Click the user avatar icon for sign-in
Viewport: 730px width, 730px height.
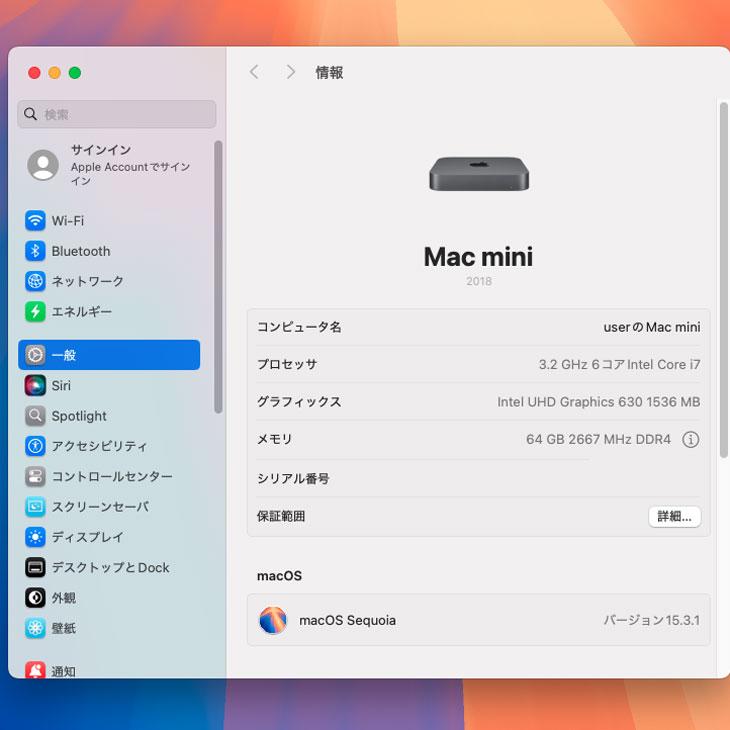pos(43,165)
